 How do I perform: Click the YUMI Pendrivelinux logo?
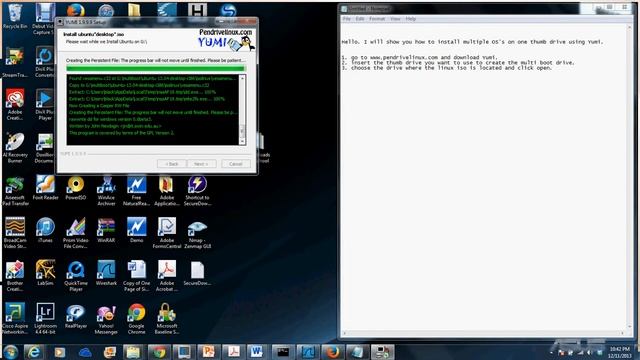click(x=227, y=39)
